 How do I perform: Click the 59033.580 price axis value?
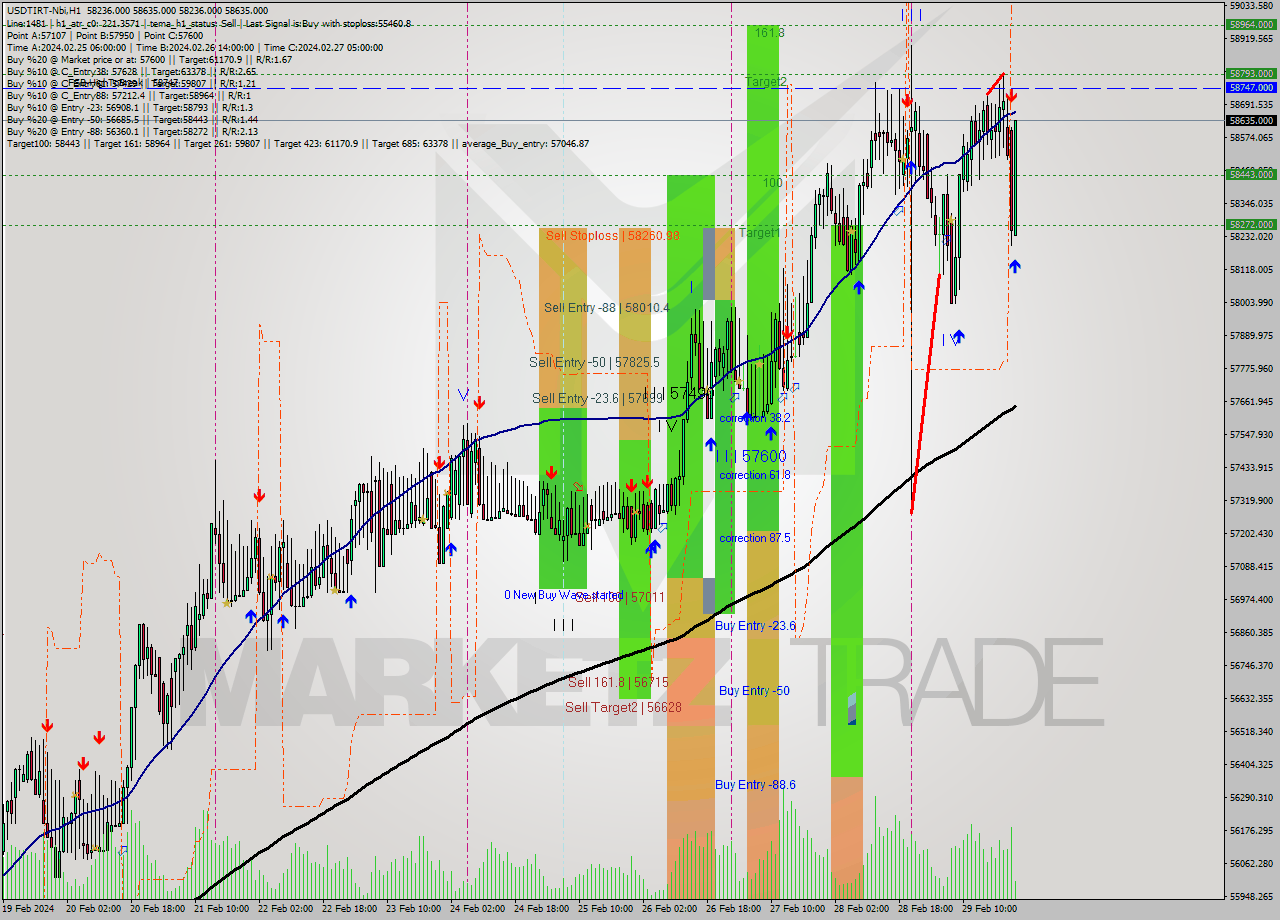1250,5
